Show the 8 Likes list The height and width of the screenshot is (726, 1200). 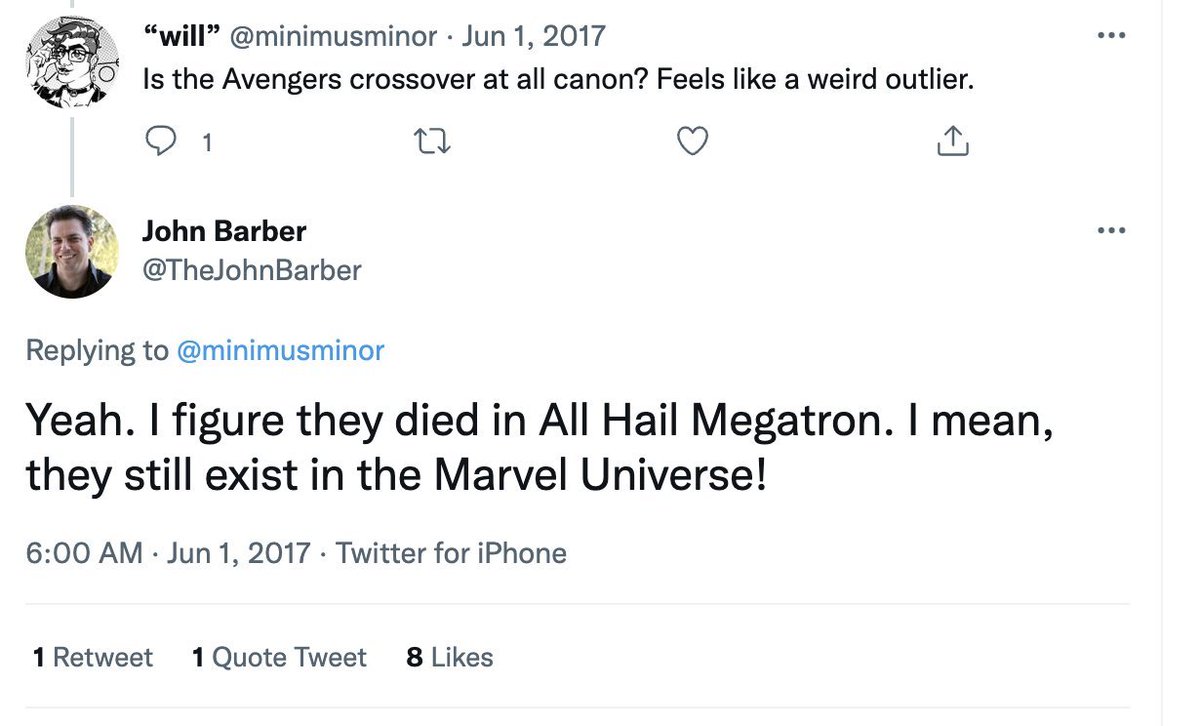(x=450, y=657)
